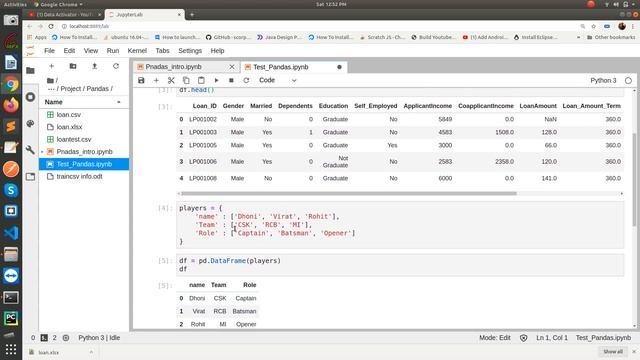Screen dimensions: 640x360
Task: Open the Running Terminals and Kernels sidebar
Action: (x=30, y=97)
